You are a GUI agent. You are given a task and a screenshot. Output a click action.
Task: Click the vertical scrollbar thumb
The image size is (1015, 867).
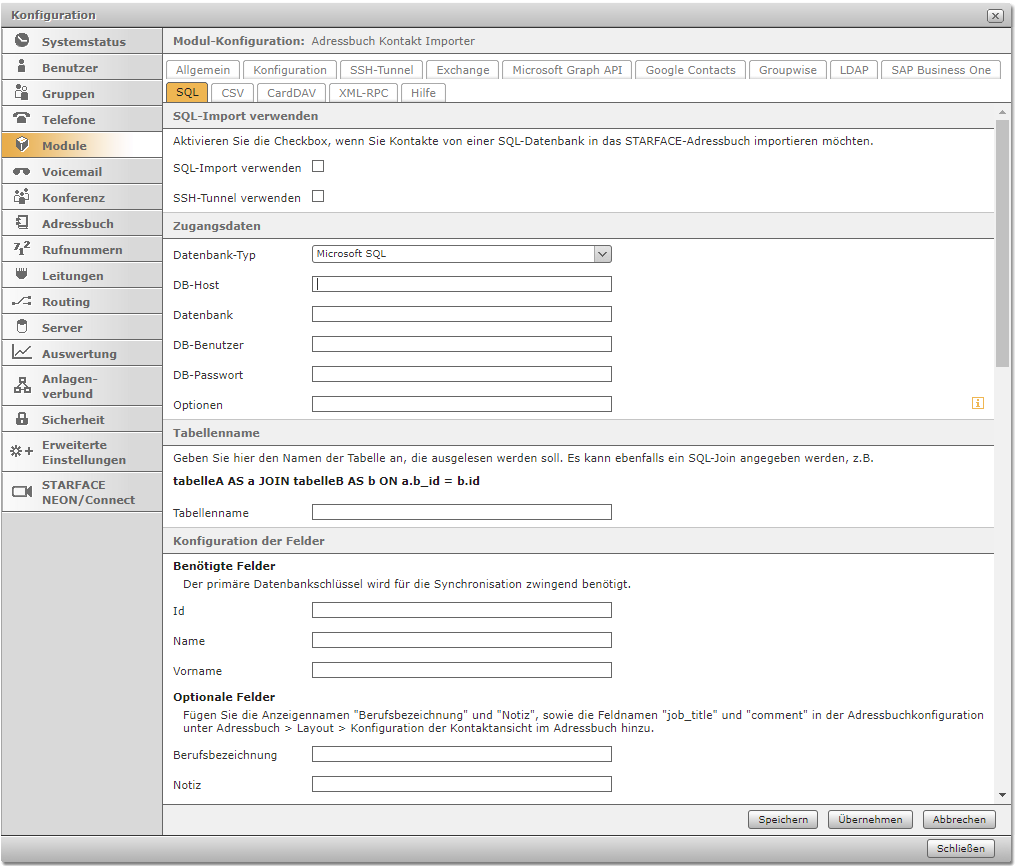pyautogui.click(x=1002, y=243)
